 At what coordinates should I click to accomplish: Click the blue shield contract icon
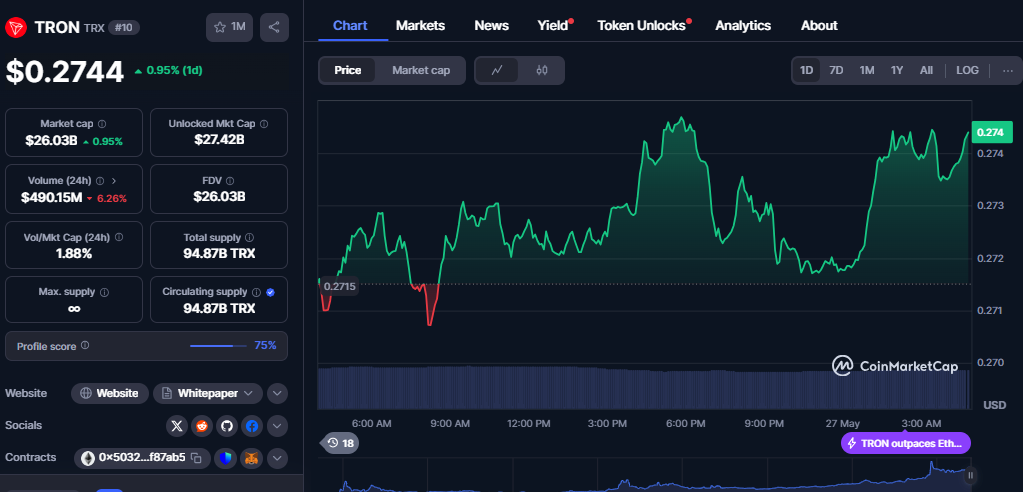coord(226,458)
